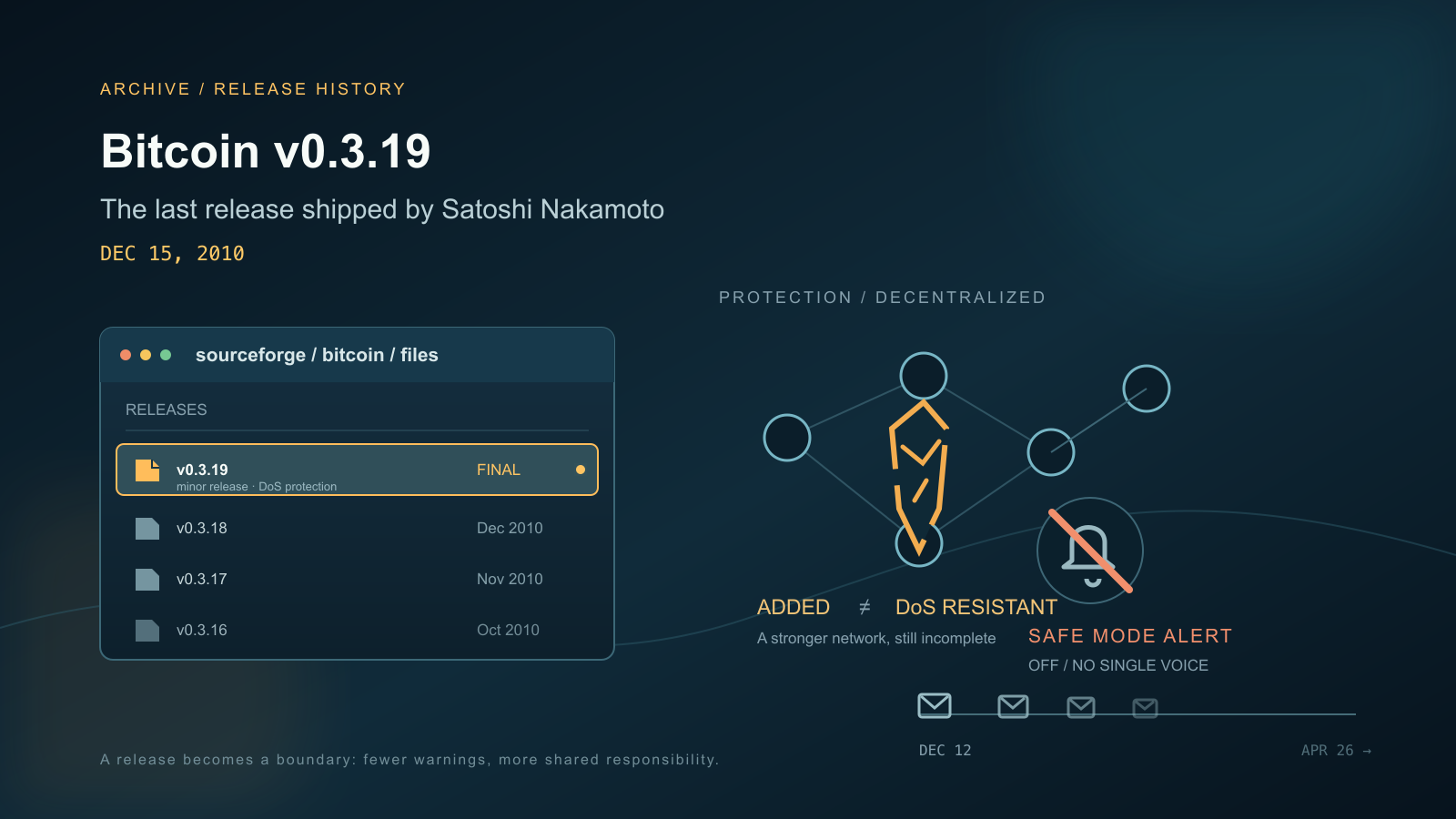1456x819 pixels.
Task: Click the v0.3.18 file icon
Action: [147, 528]
